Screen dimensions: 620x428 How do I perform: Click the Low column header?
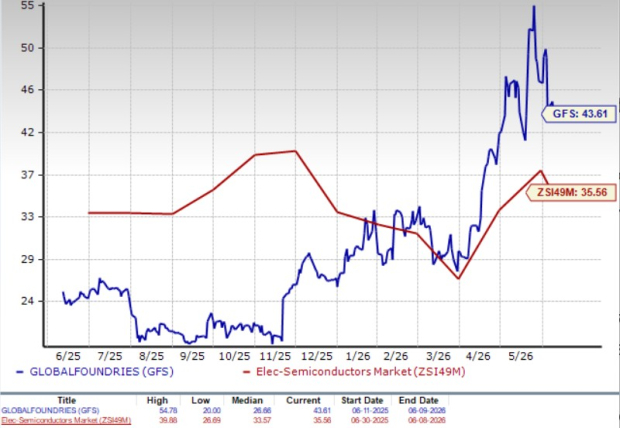point(200,400)
